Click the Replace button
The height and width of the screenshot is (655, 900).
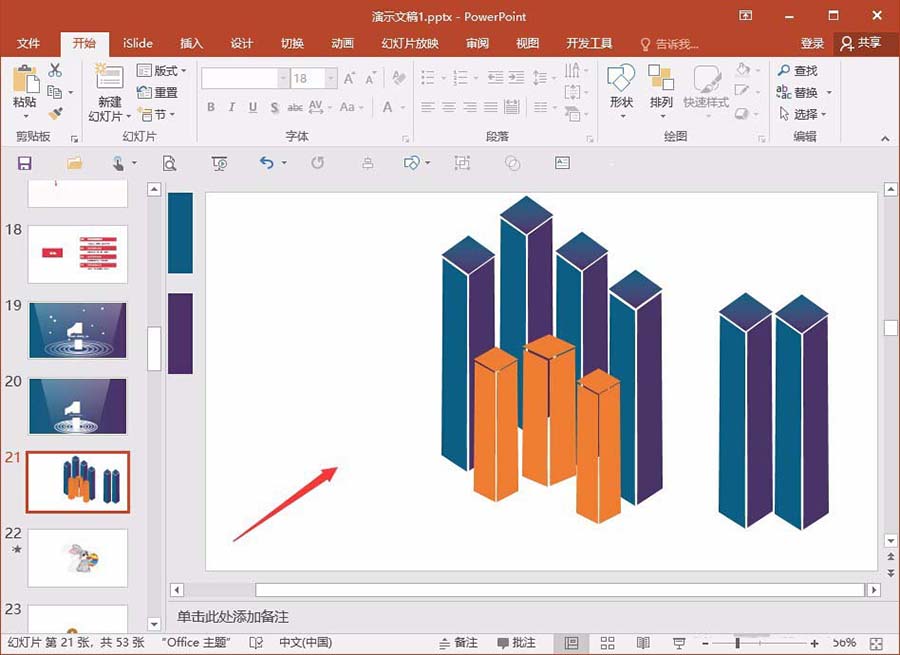804,92
